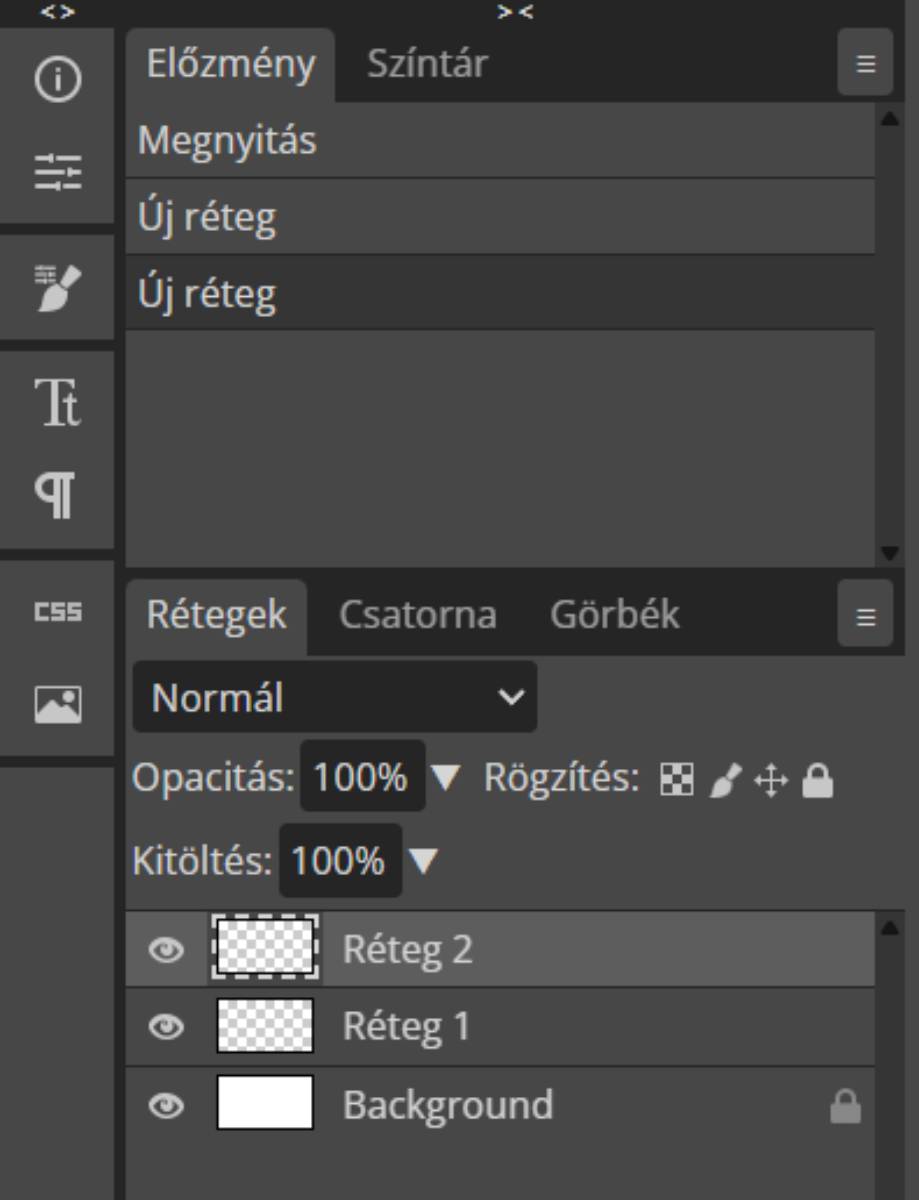Open the Character (Tt) panel icon

[57, 403]
